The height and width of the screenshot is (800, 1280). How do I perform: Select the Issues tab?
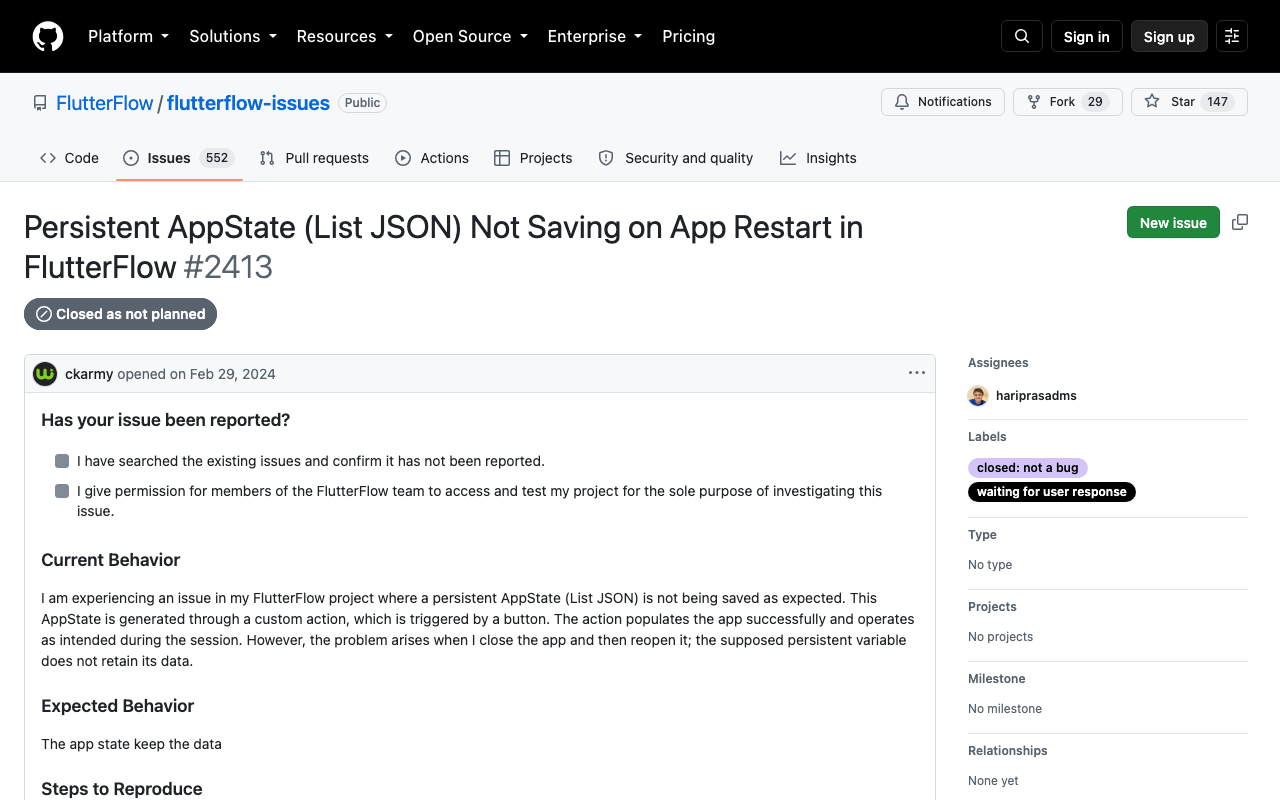(x=179, y=158)
